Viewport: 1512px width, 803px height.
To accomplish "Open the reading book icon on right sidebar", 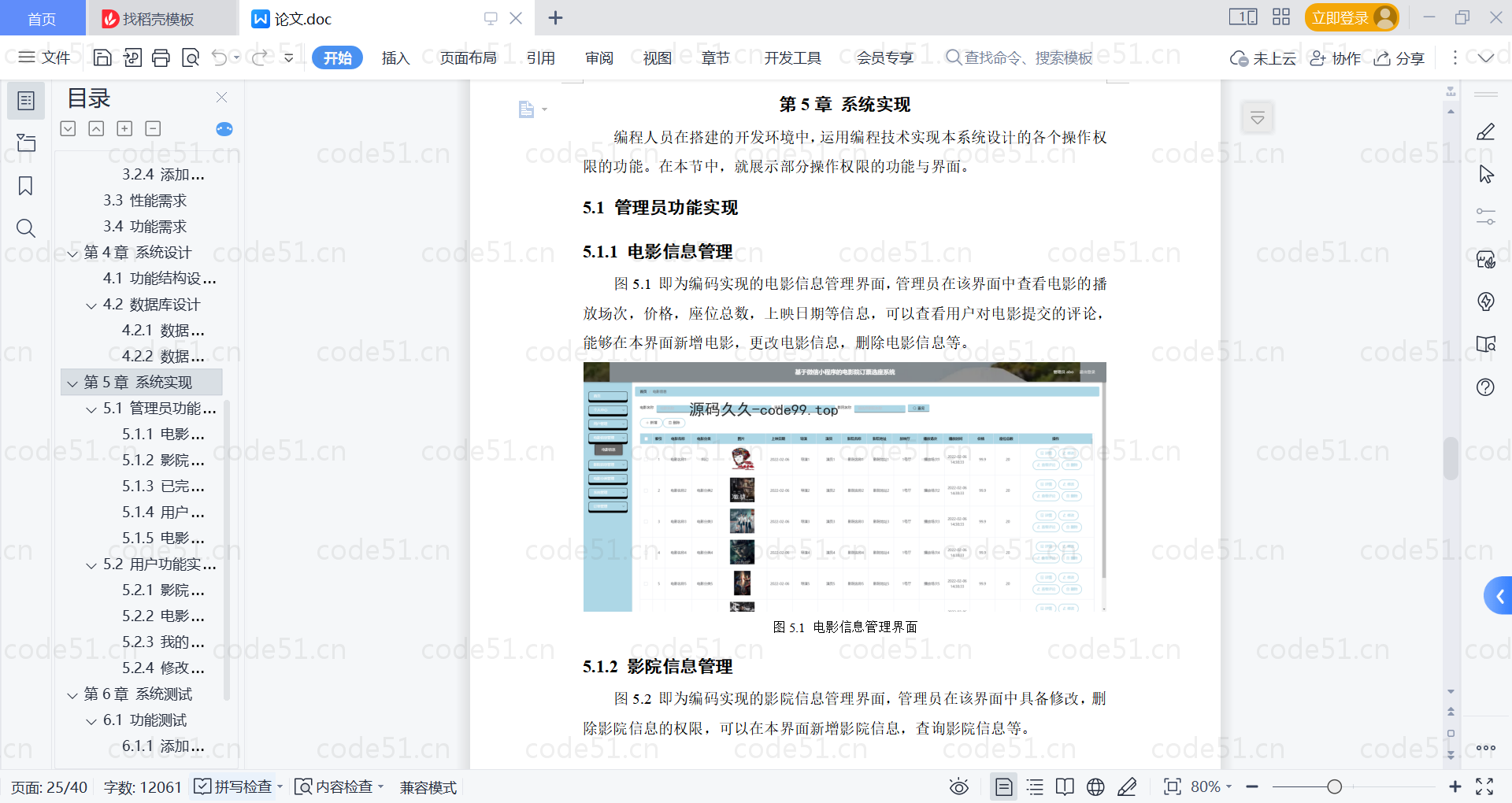I will pos(1485,344).
